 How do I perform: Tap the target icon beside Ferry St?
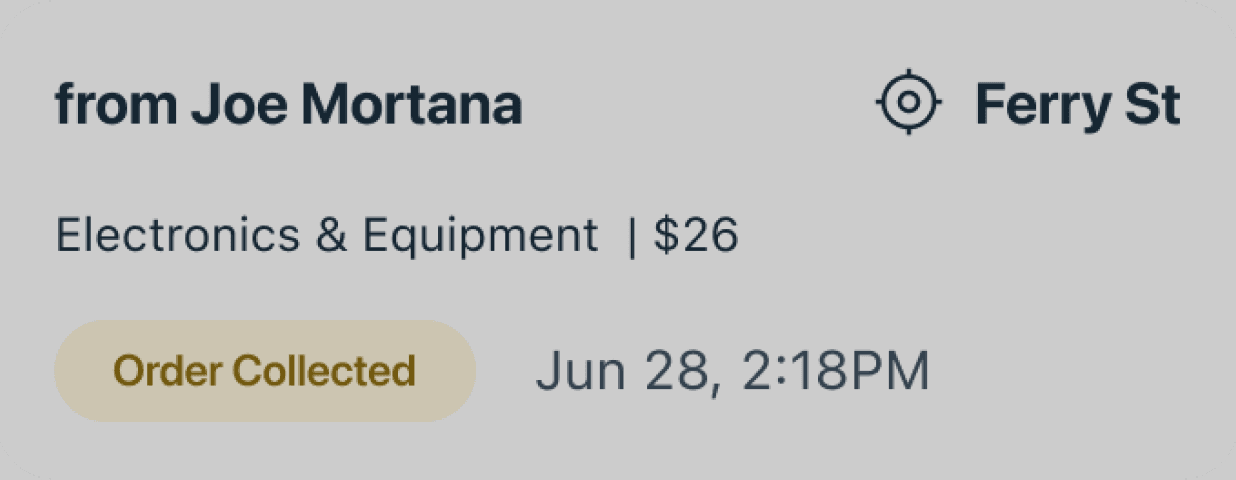908,102
